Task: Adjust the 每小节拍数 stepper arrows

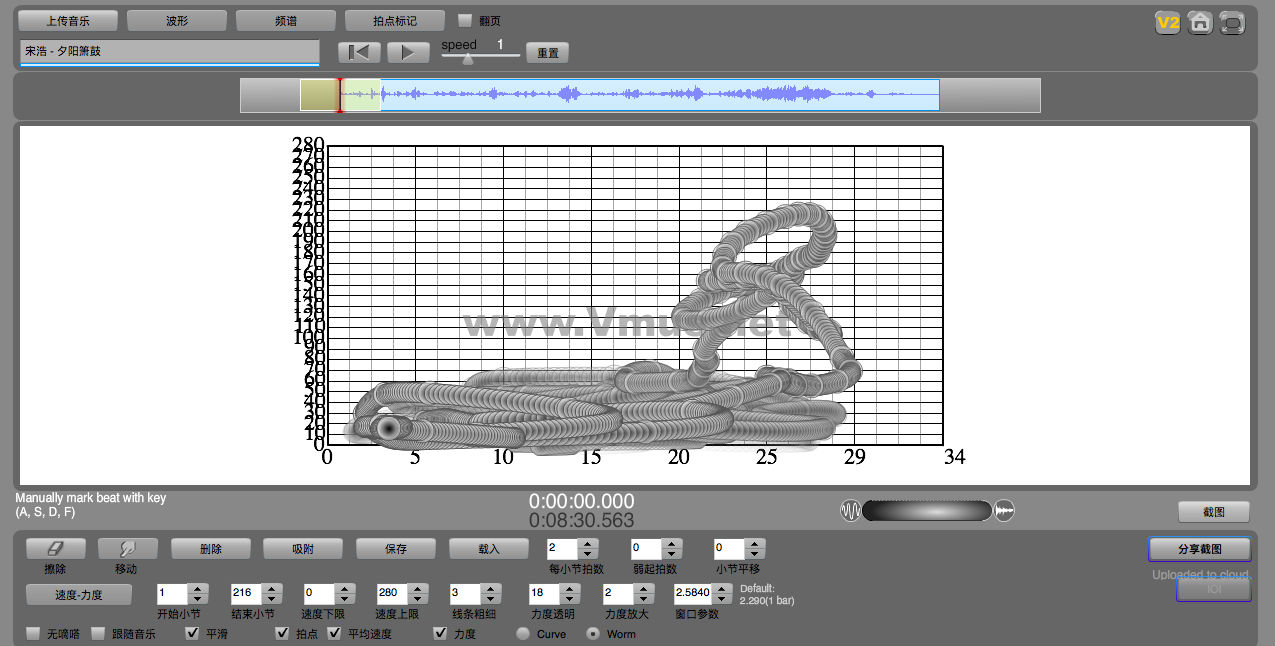Action: click(x=588, y=549)
